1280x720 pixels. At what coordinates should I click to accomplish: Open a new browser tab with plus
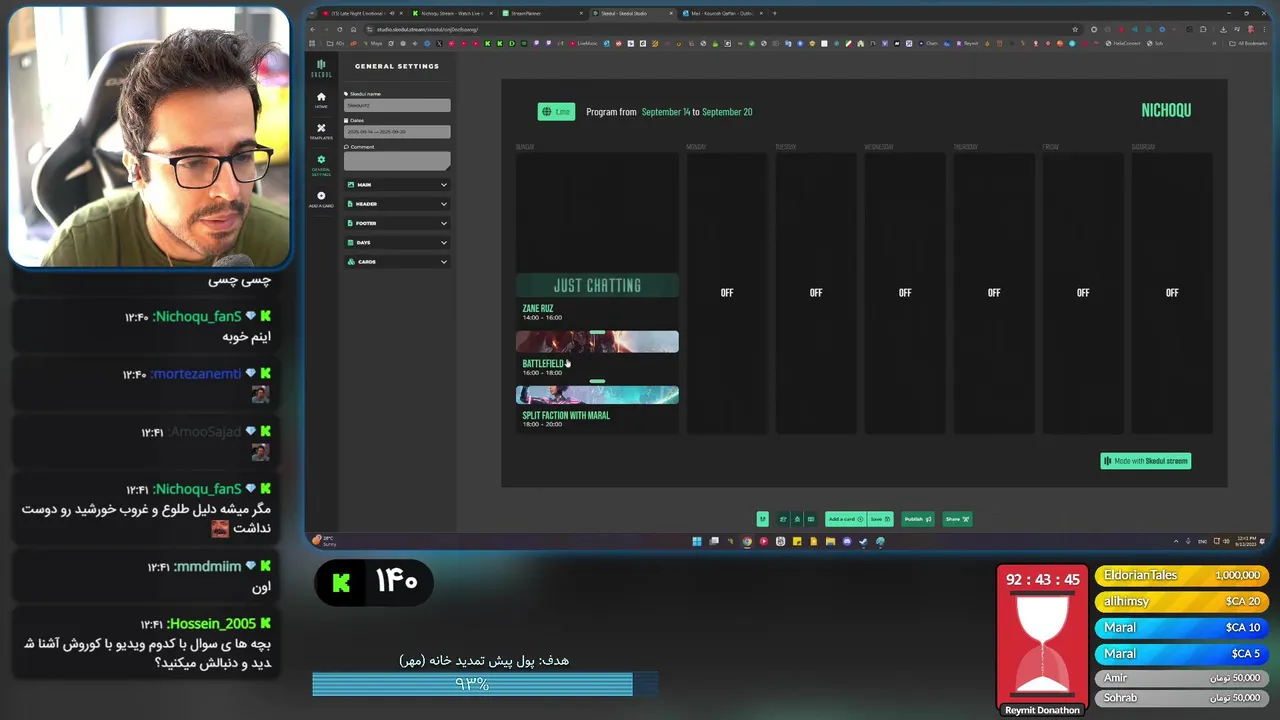(775, 13)
